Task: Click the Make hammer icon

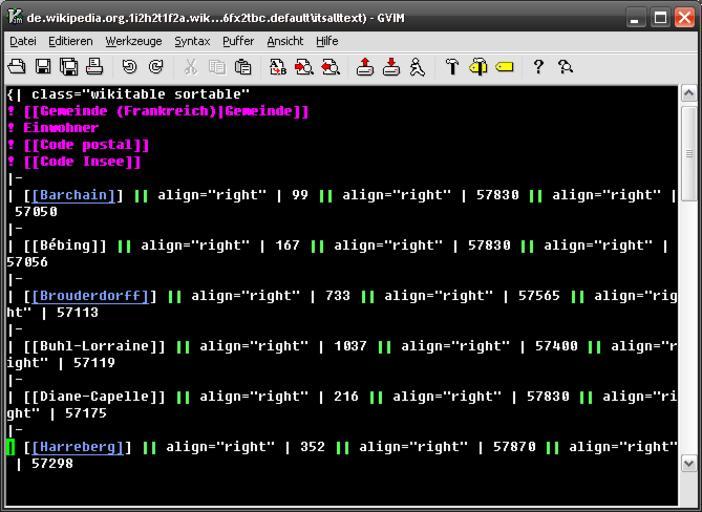Action: pos(452,67)
